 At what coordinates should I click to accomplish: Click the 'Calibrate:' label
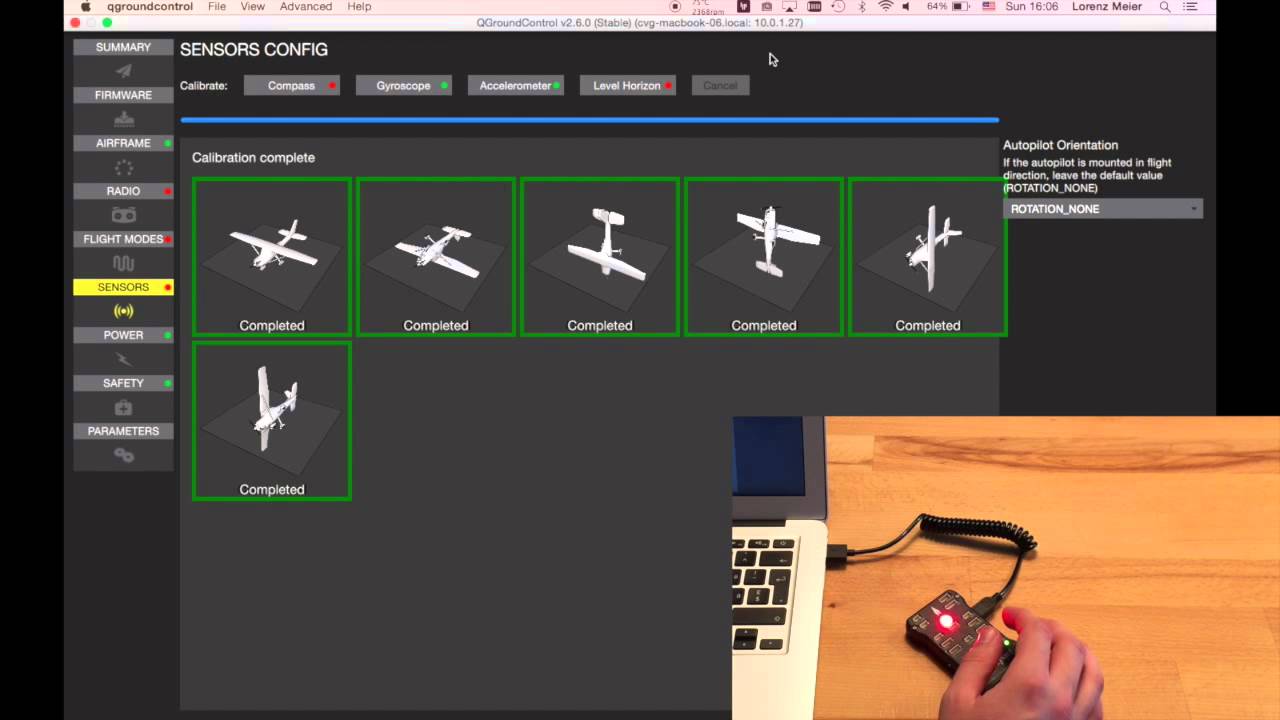click(x=204, y=86)
